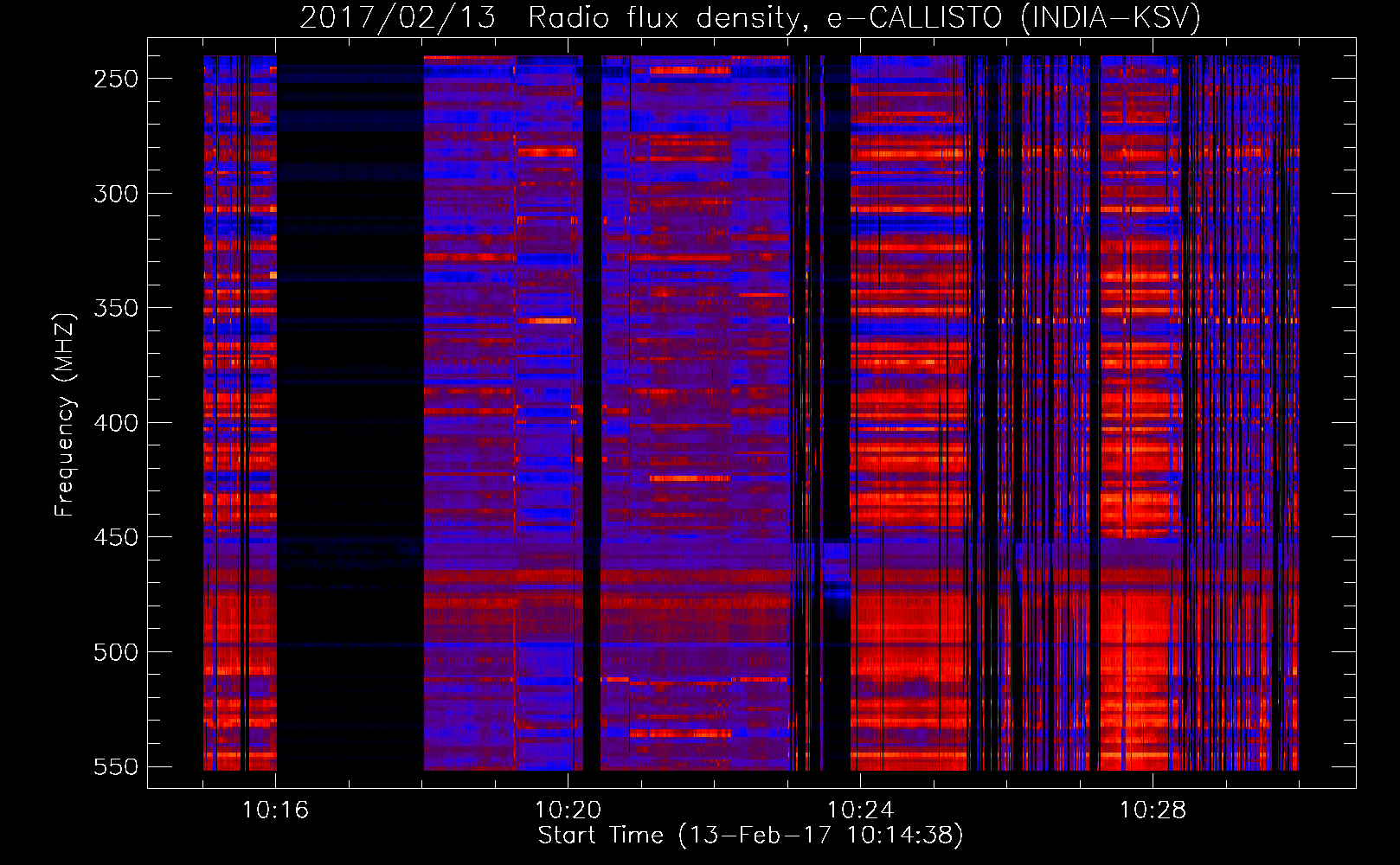Click the 10:20 time tick label

568,811
